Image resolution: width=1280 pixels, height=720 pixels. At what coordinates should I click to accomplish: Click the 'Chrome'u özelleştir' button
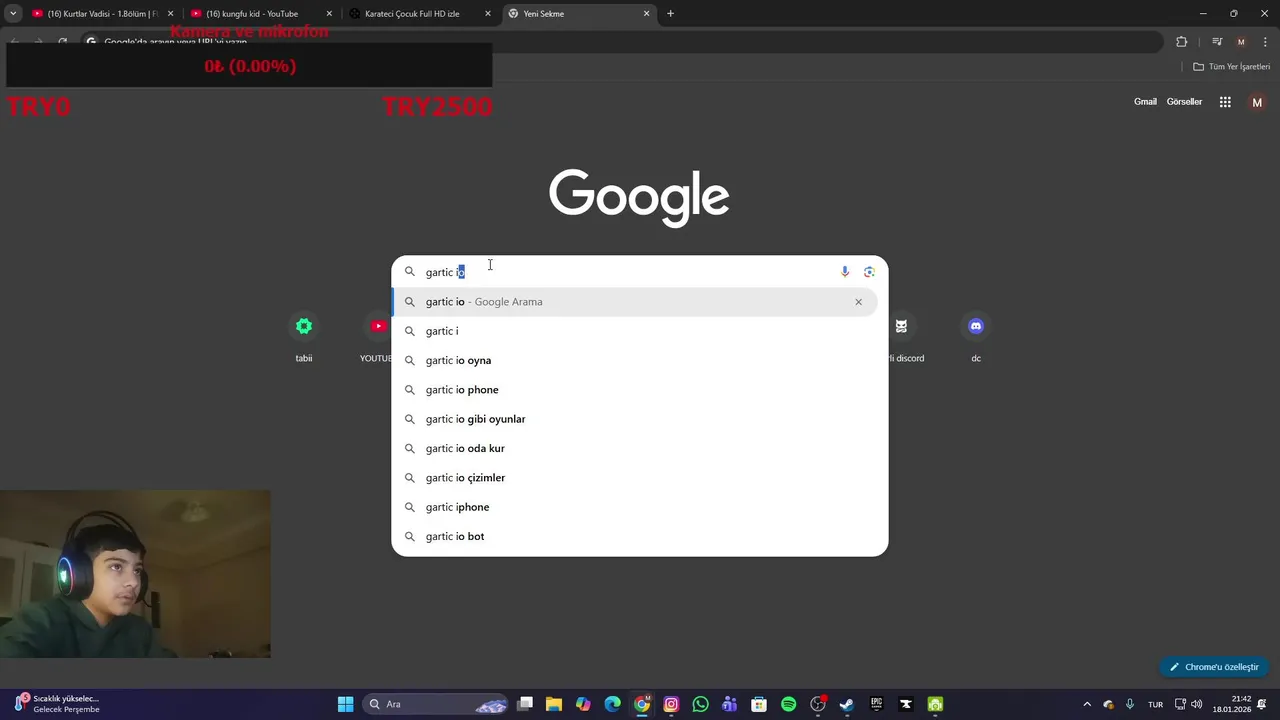[1214, 667]
